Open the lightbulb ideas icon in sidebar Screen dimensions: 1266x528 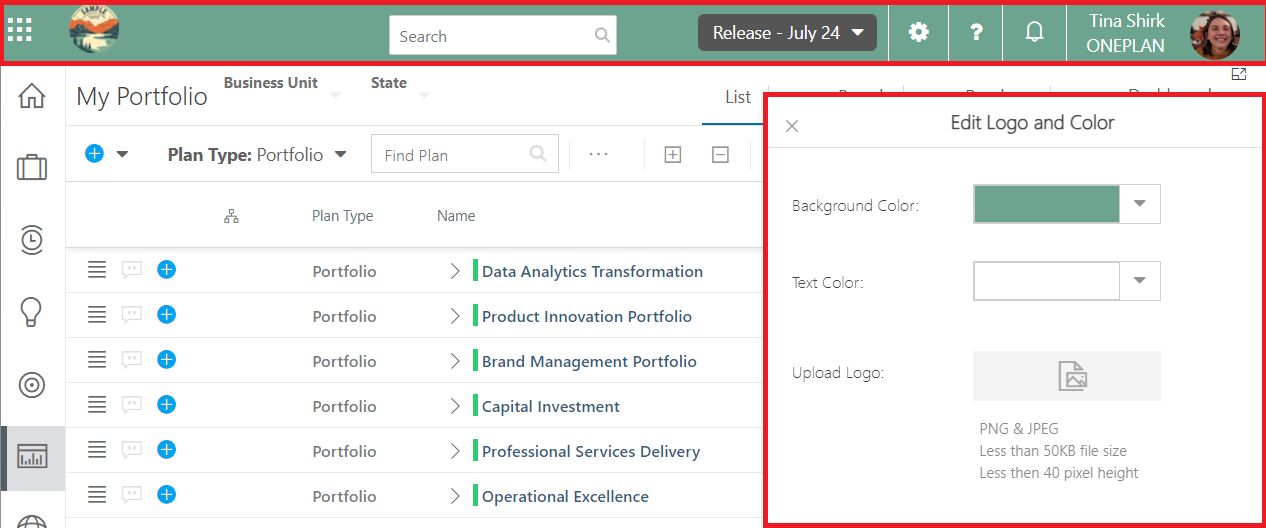pyautogui.click(x=32, y=312)
